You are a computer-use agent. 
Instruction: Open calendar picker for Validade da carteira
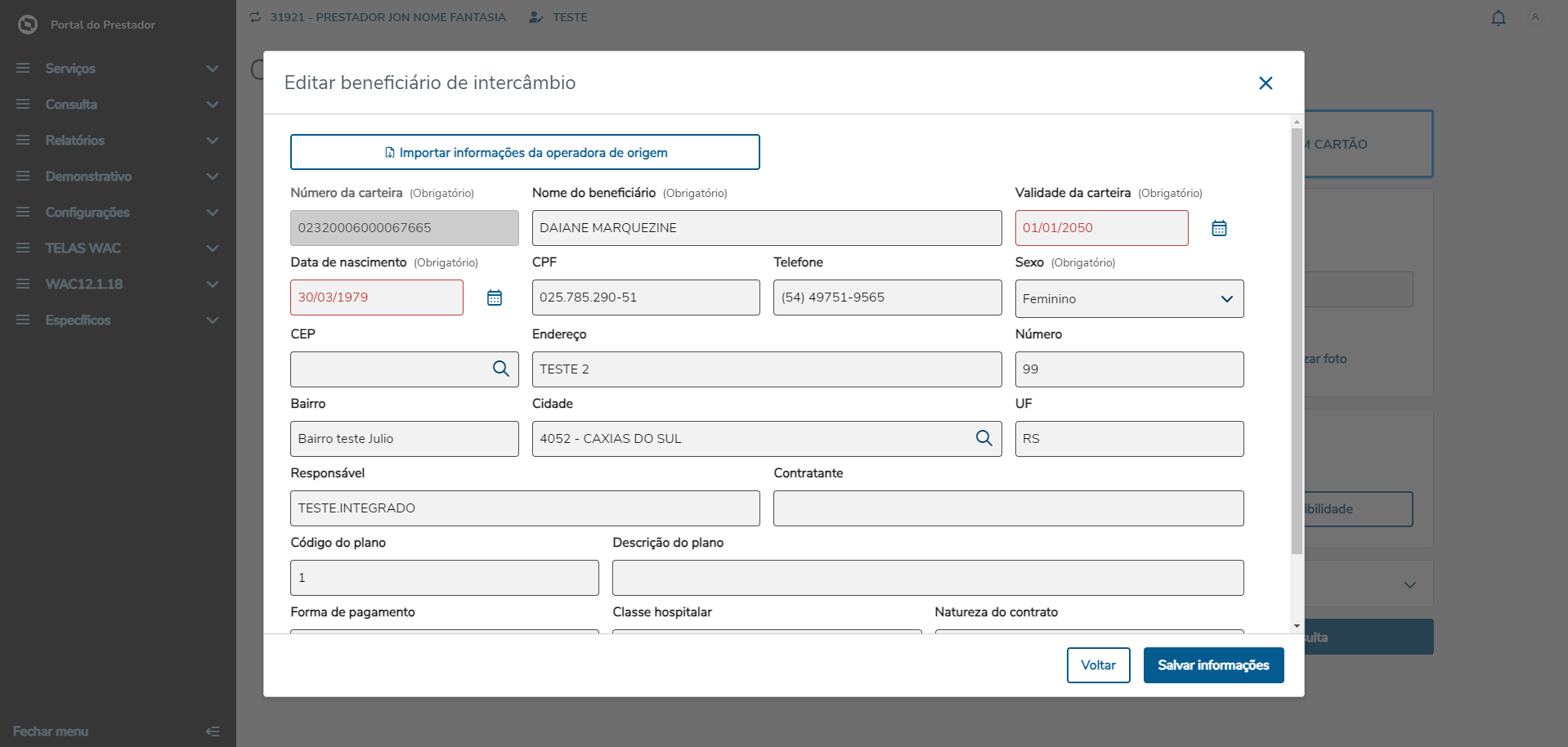point(1219,228)
